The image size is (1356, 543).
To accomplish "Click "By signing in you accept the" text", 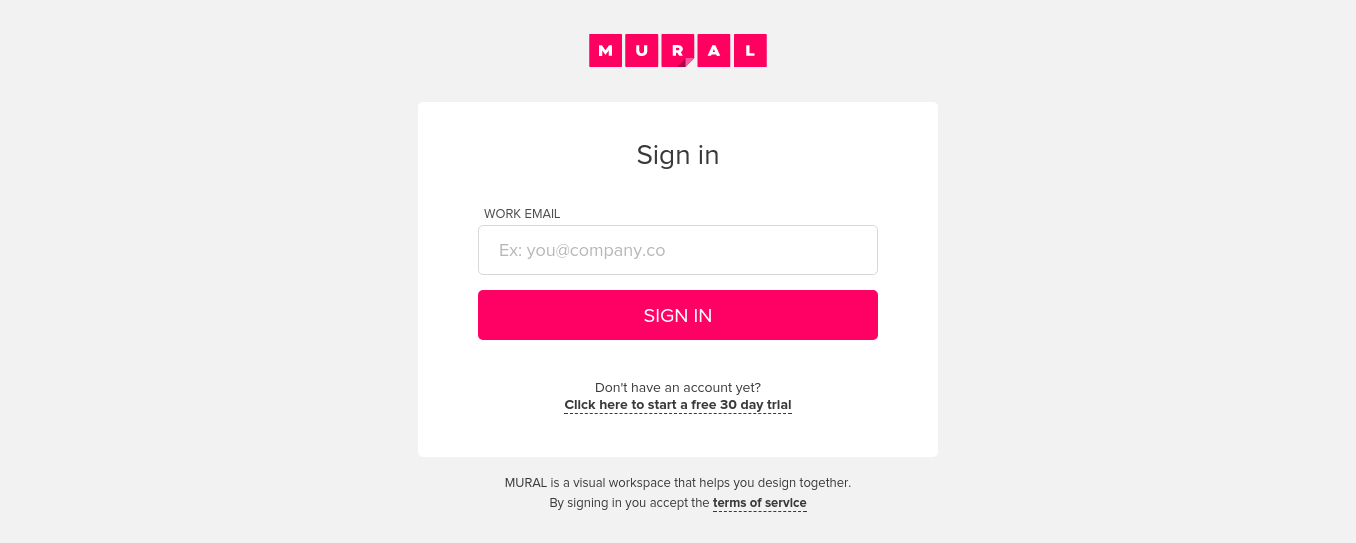I will point(629,503).
